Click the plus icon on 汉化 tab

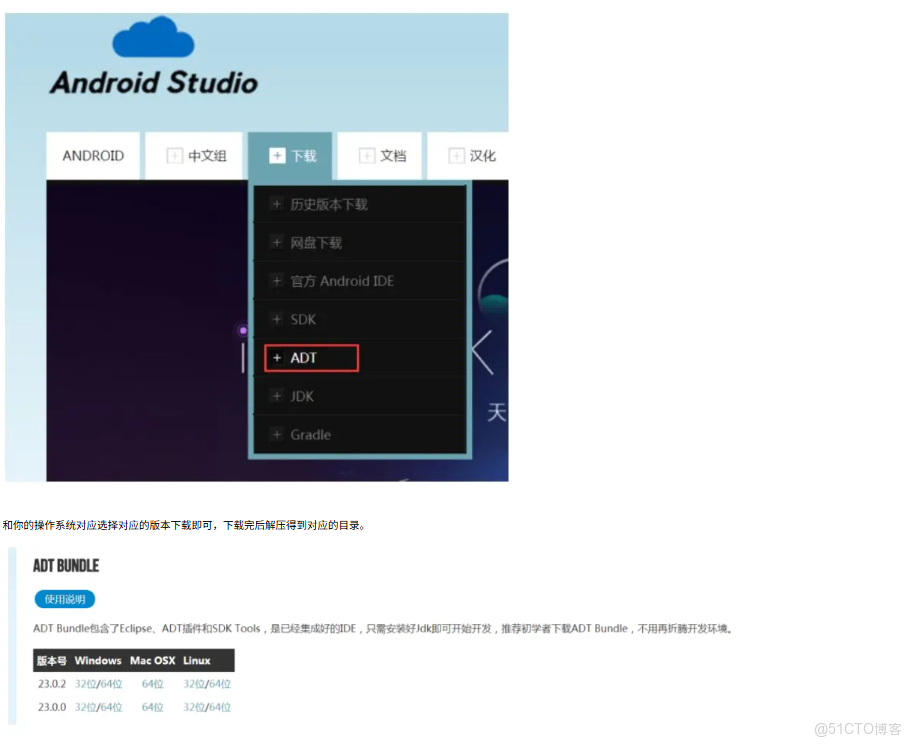[456, 156]
